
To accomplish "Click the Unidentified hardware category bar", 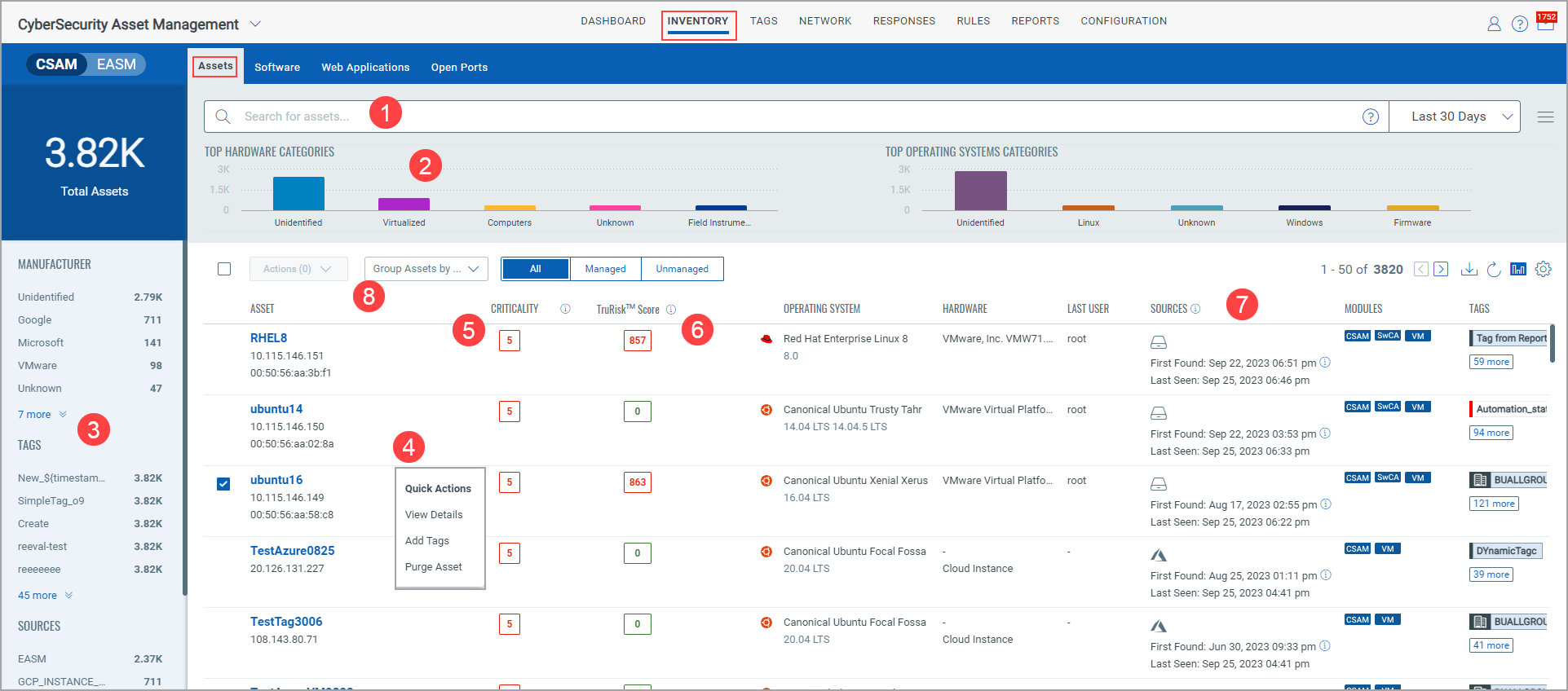I will (298, 193).
